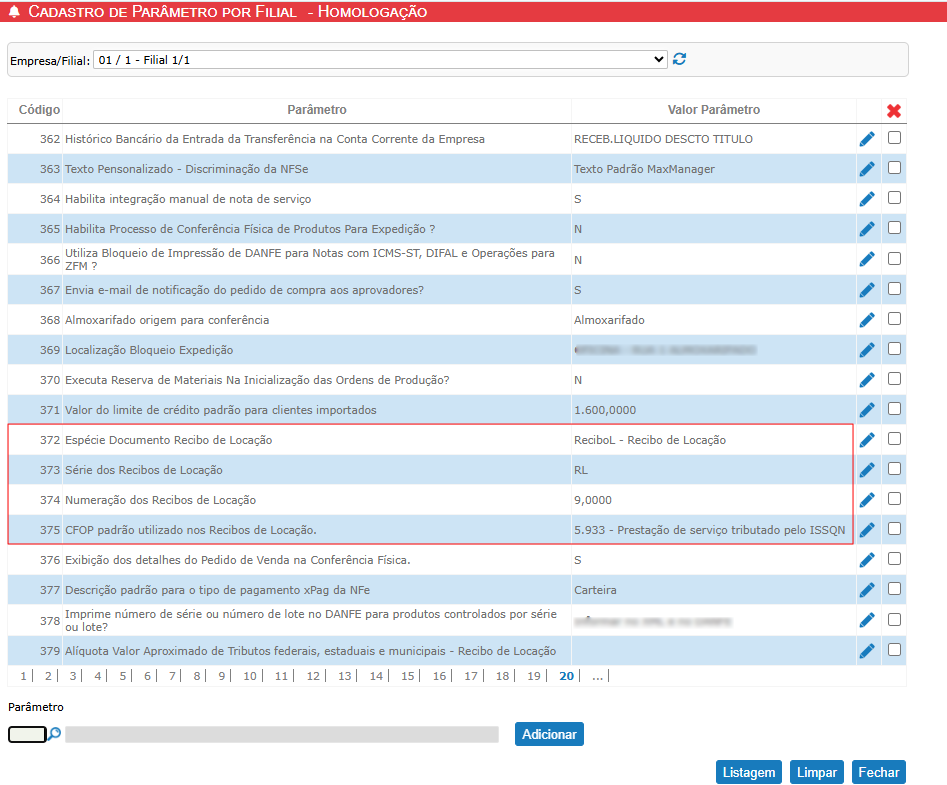947x785 pixels.
Task: Edit parameter 377 xPag da NFe
Action: point(867,590)
